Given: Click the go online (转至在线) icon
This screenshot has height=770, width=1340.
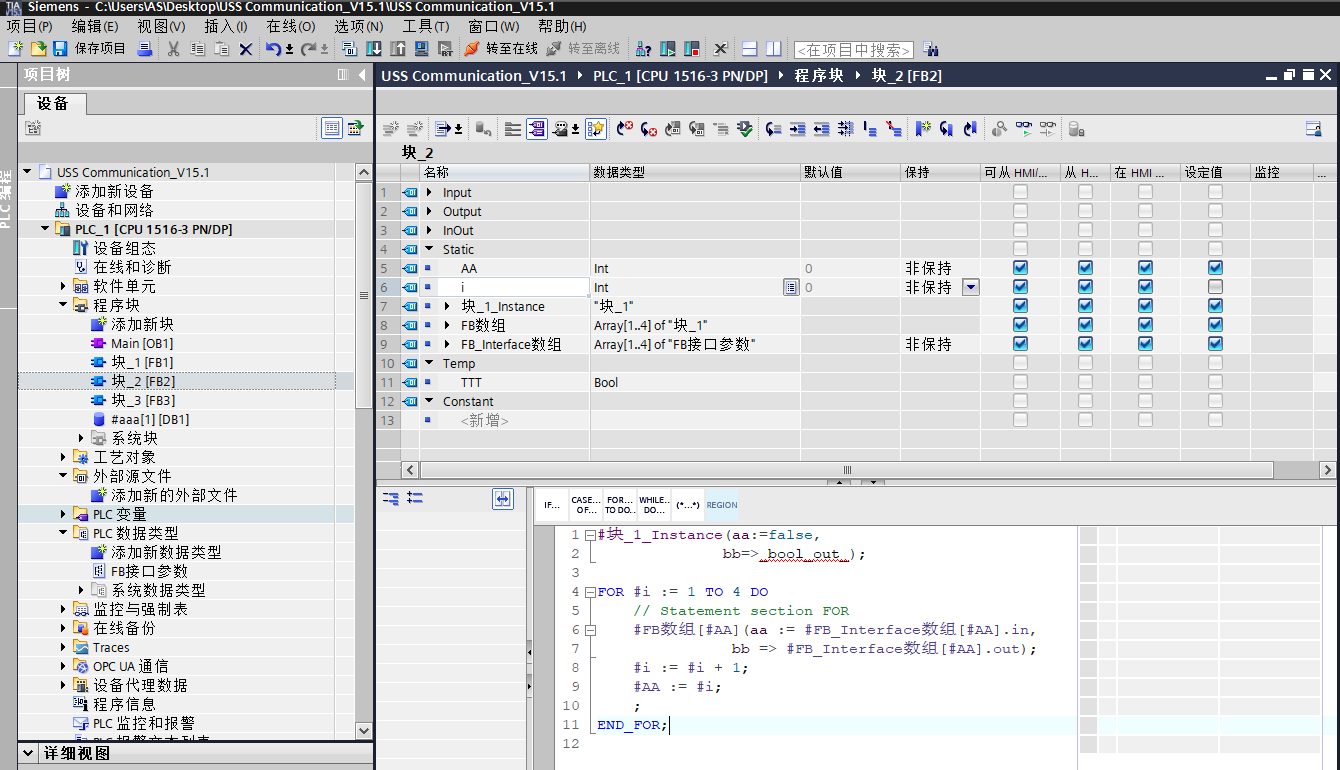Looking at the screenshot, I should (472, 49).
